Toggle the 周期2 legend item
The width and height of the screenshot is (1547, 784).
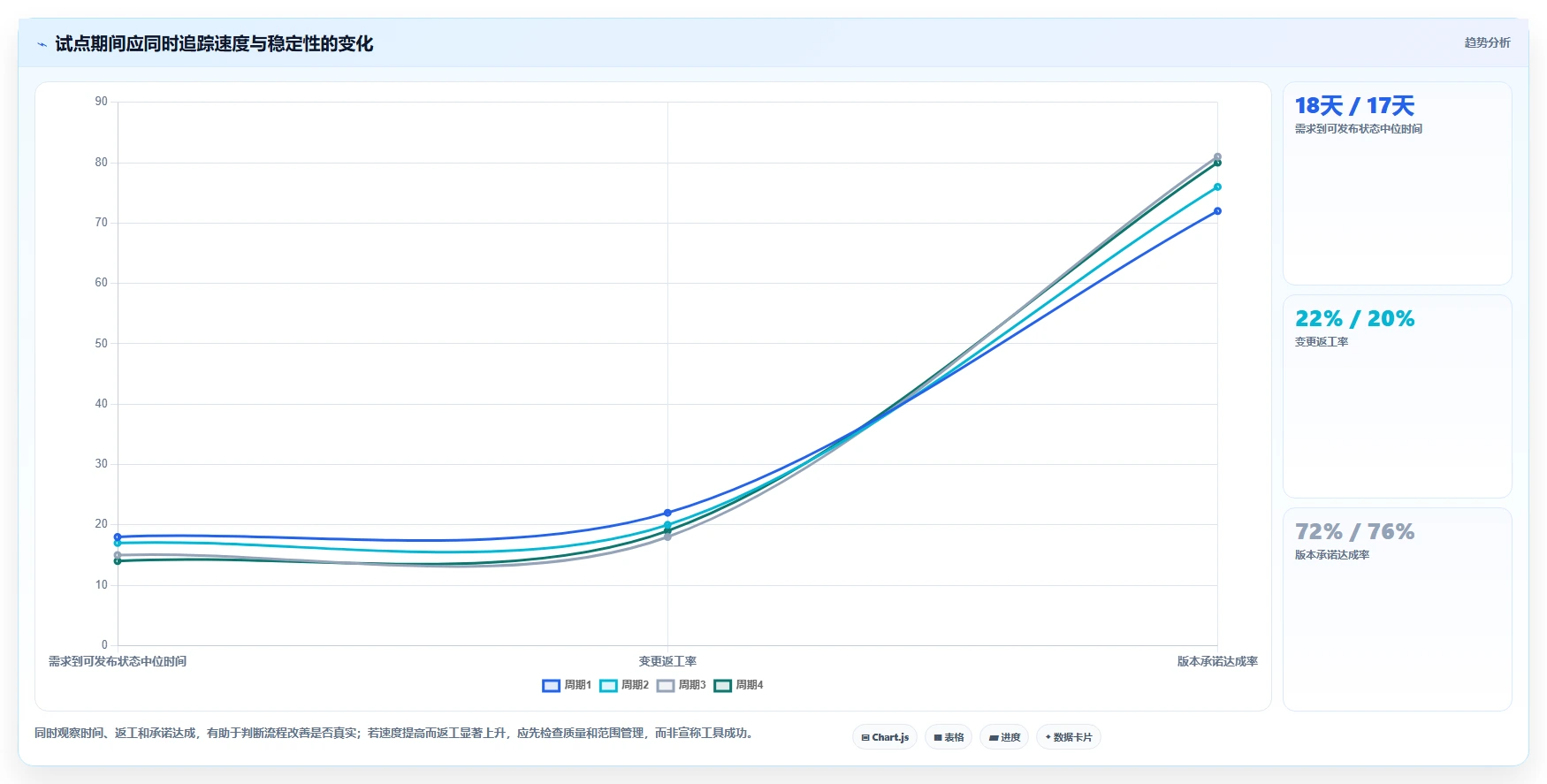[624, 685]
